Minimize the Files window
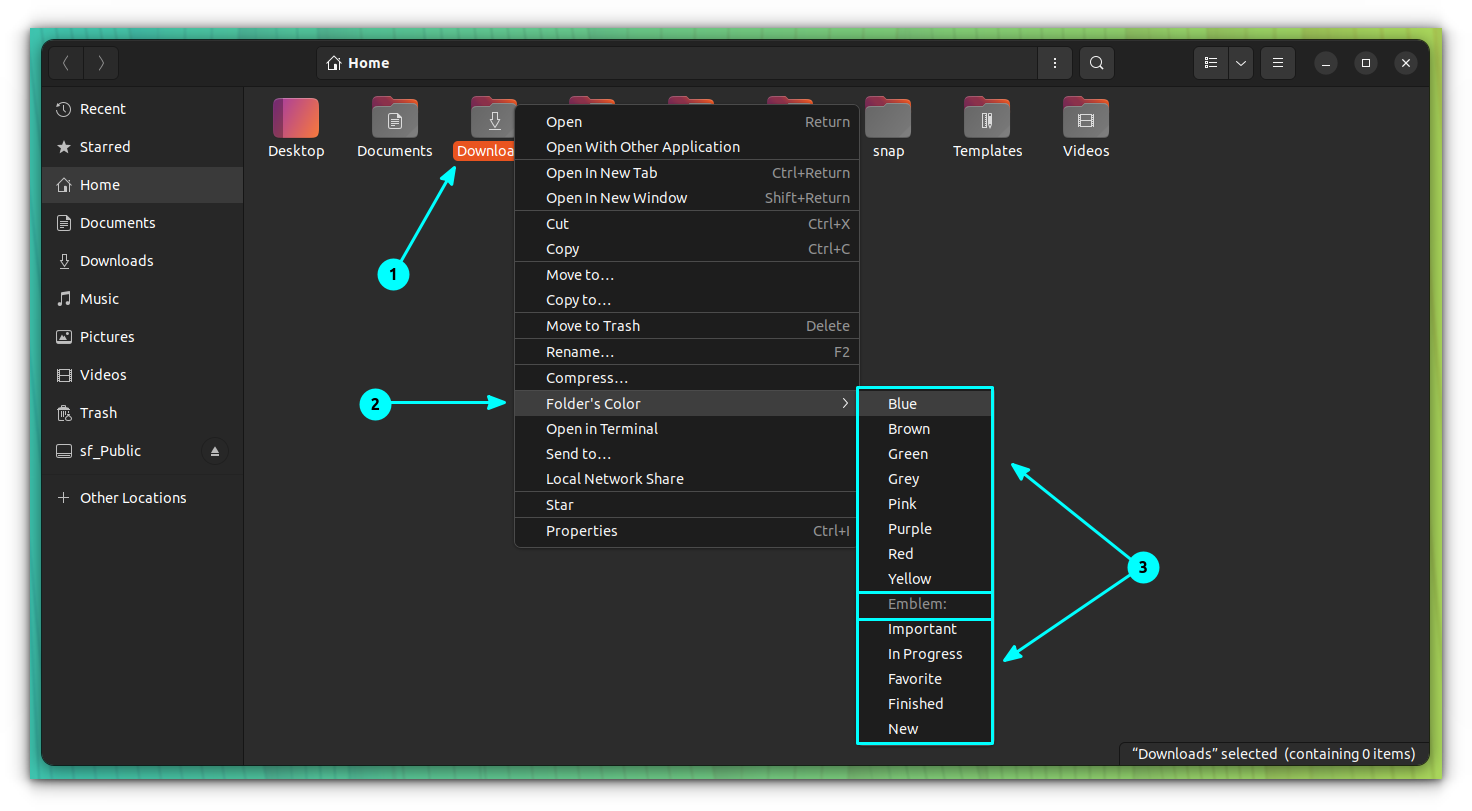Viewport: 1472px width, 811px height. coord(1326,63)
